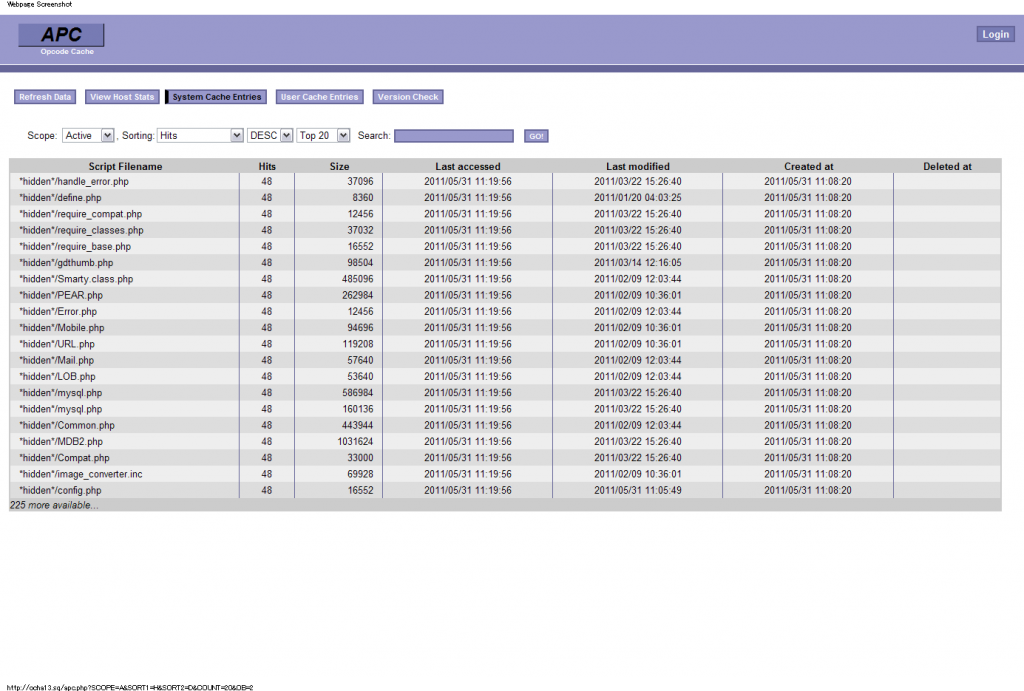Select the PEAR.php filename
The width and height of the screenshot is (1024, 691).
click(61, 295)
